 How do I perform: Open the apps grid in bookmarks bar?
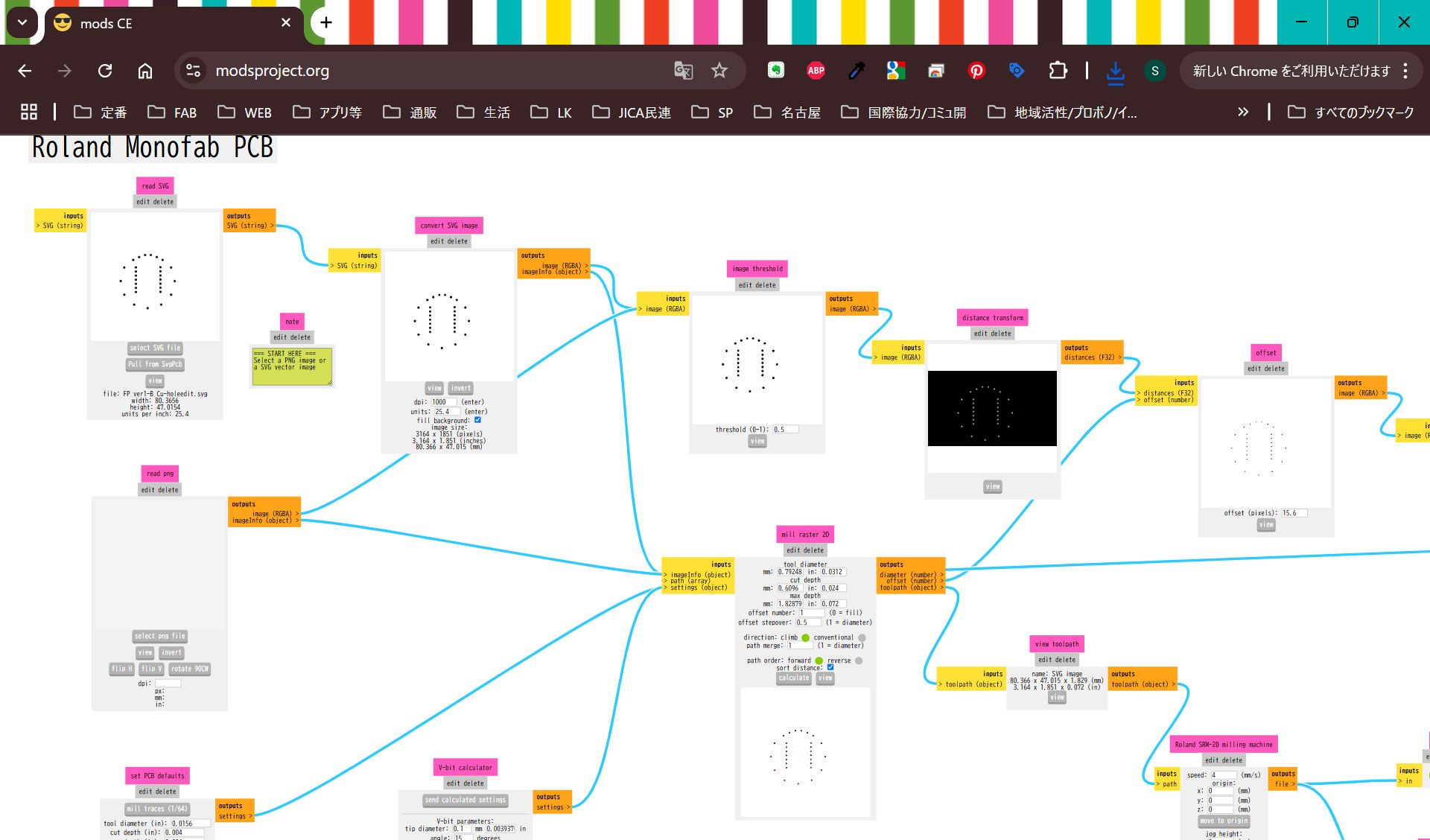29,112
